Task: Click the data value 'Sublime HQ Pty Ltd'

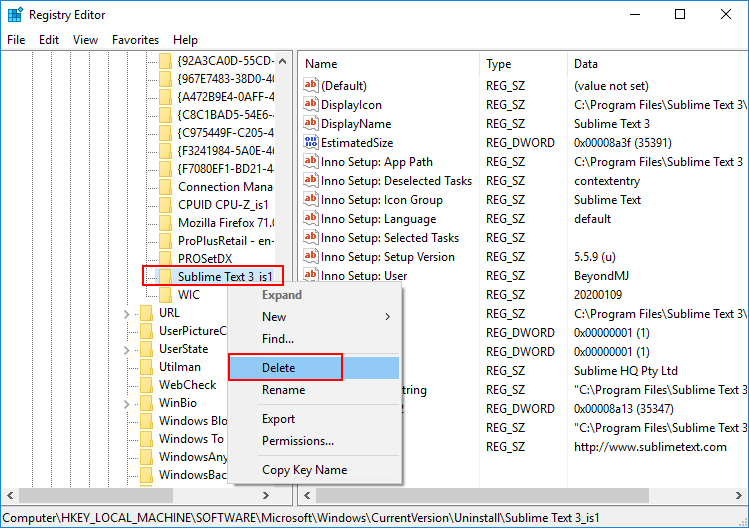Action: click(x=626, y=371)
